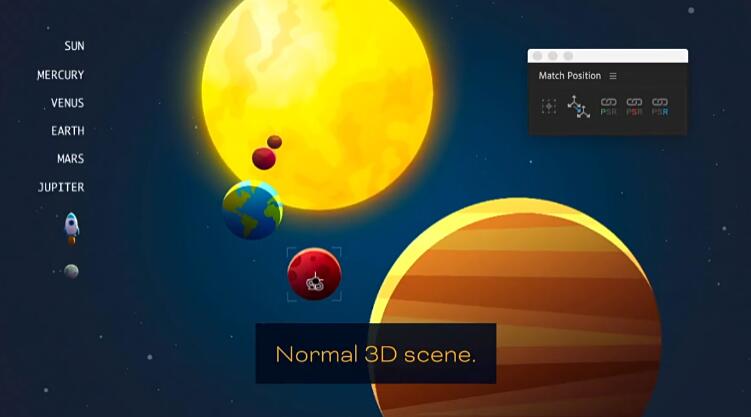This screenshot has width=751, height=417.
Task: Click the striped Jupiter planet
Action: pyautogui.click(x=516, y=307)
